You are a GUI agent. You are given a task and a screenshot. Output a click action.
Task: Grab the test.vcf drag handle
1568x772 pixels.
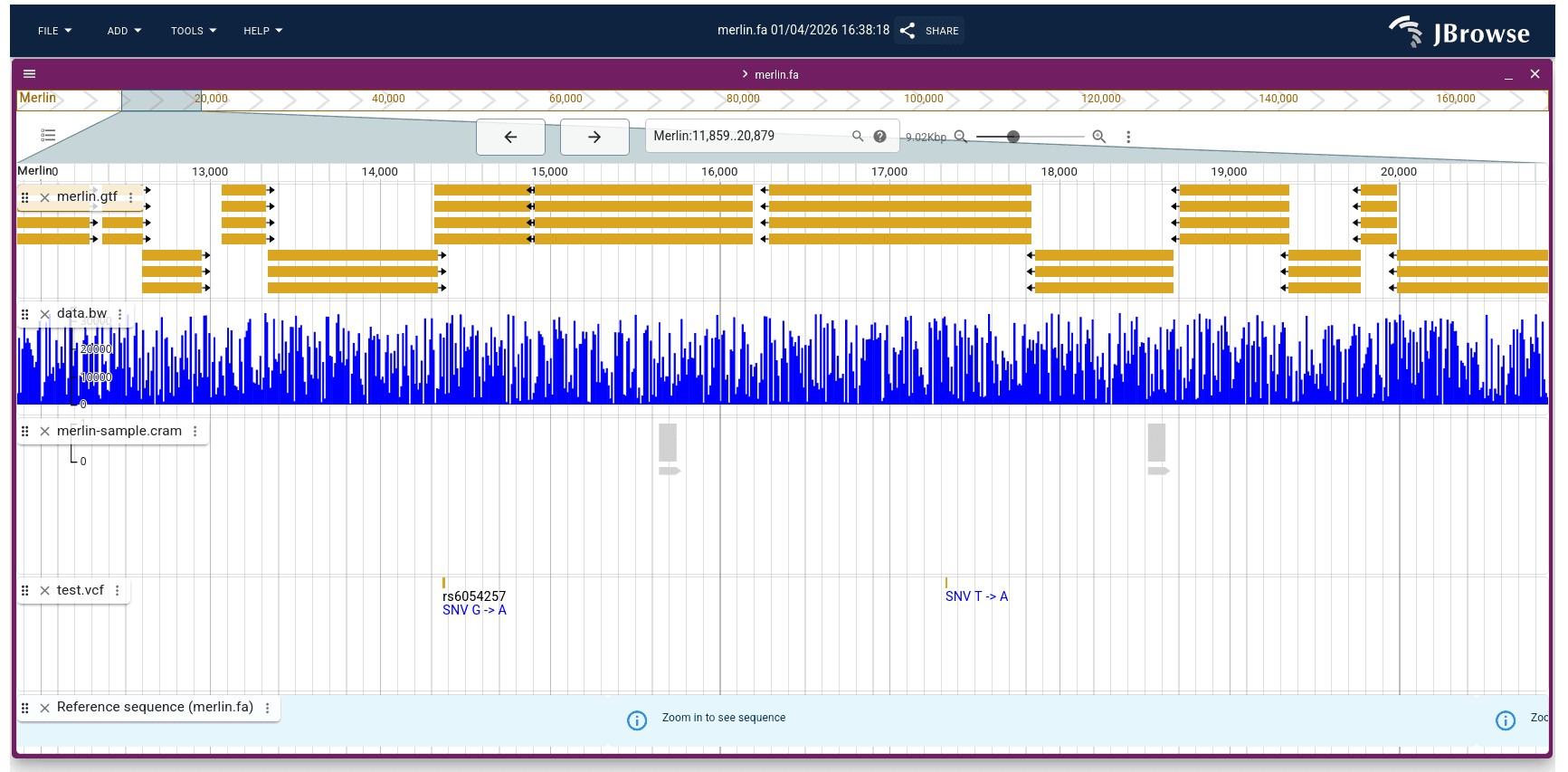click(25, 591)
